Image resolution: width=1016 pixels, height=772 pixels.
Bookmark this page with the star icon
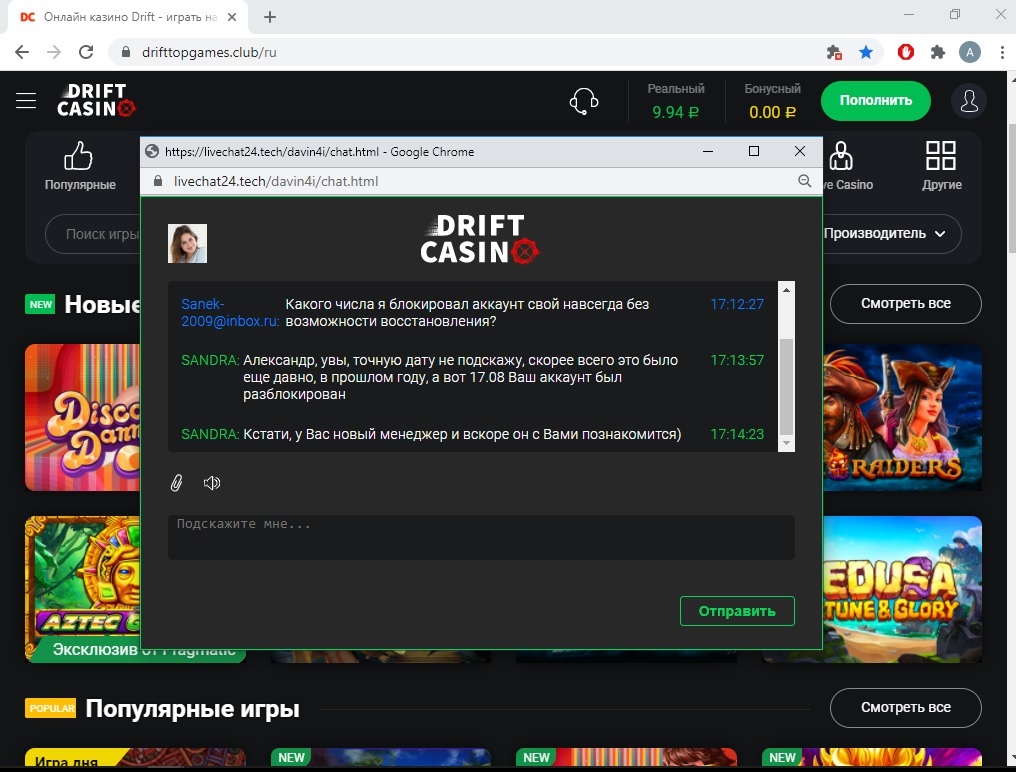(x=866, y=53)
